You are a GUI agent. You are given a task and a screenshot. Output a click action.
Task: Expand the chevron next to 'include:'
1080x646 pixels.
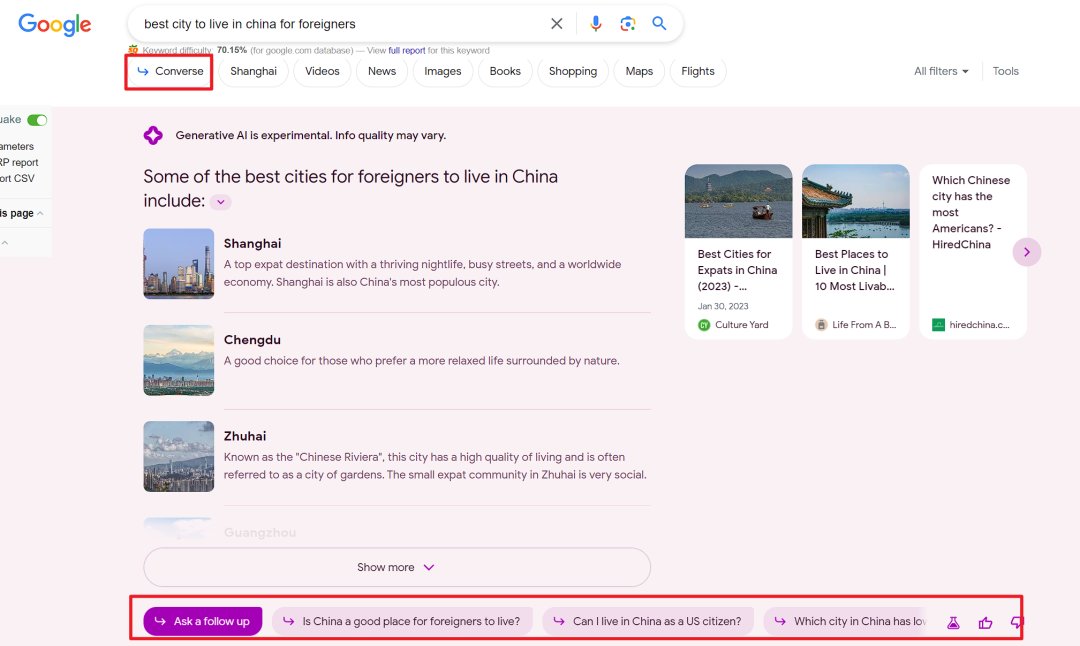click(220, 202)
